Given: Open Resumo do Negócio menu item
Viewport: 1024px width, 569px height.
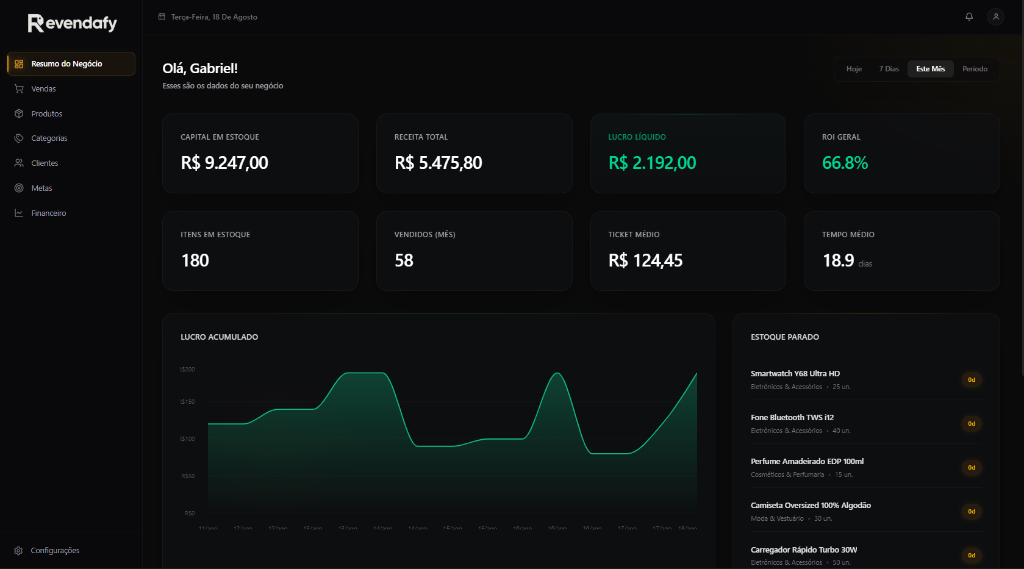Looking at the screenshot, I should 71,64.
